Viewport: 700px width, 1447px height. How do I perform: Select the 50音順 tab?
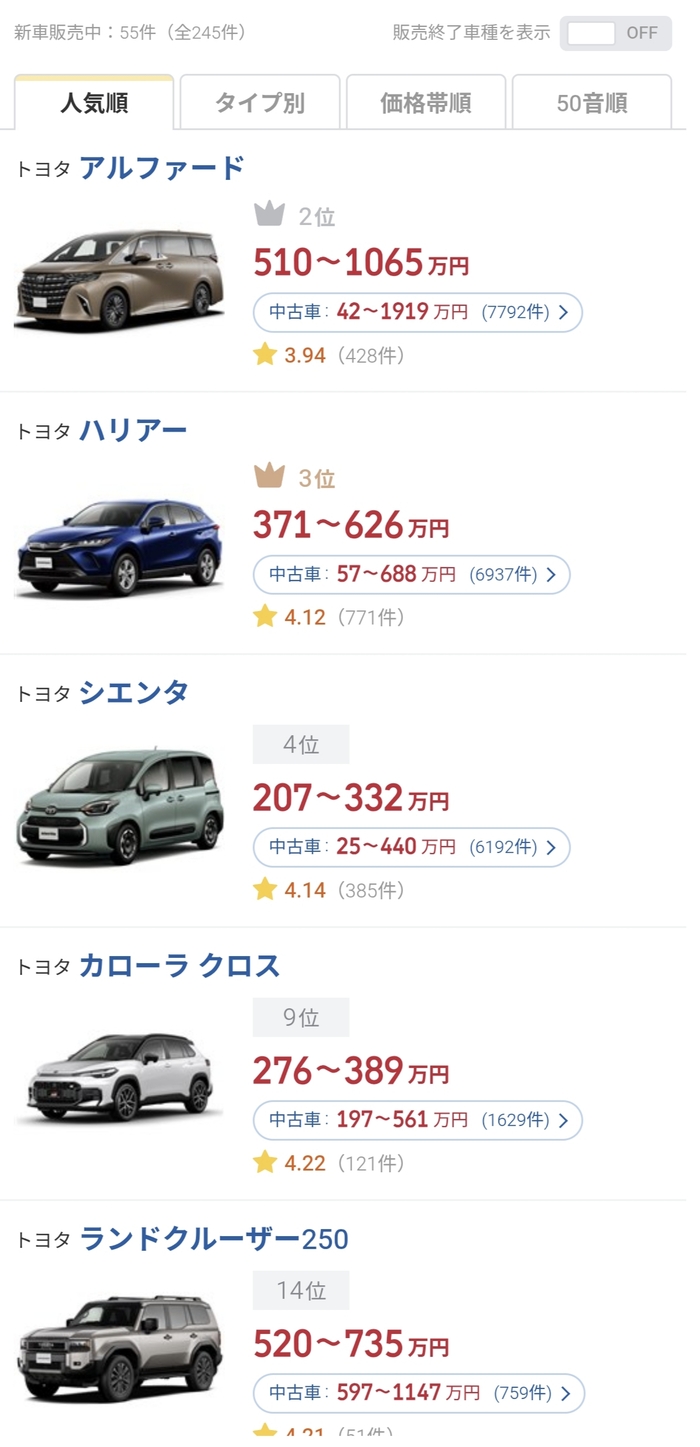tap(592, 103)
